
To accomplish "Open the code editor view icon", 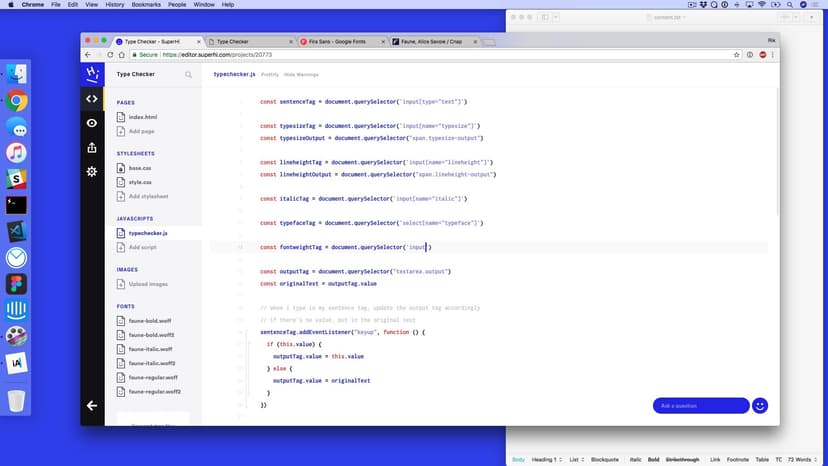I will [x=92, y=98].
